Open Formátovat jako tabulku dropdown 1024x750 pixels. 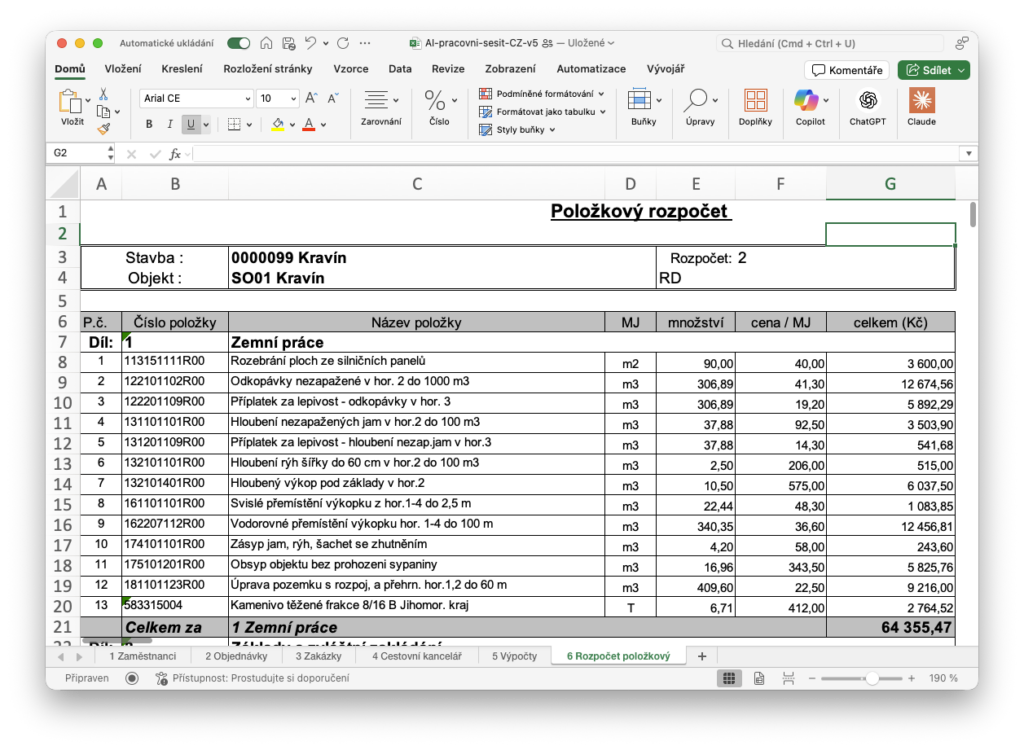[542, 112]
